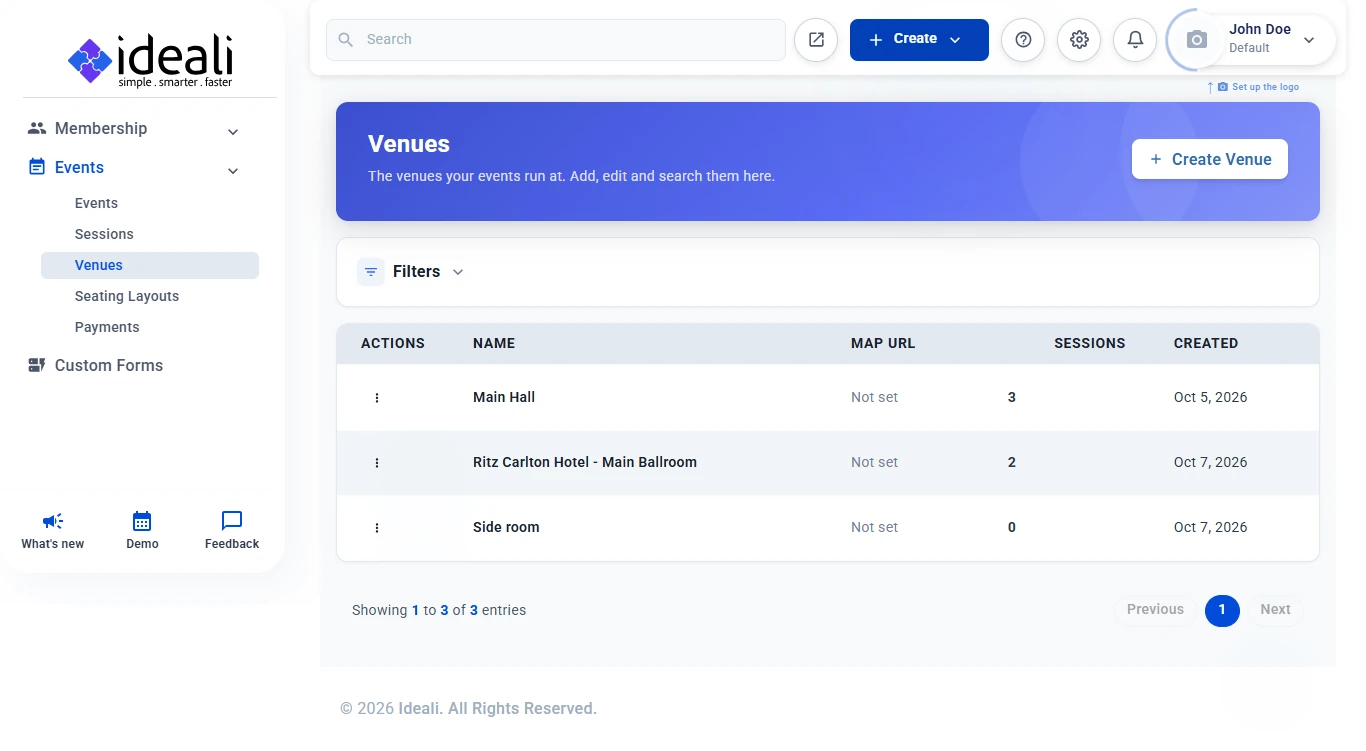Expand the Membership menu chevron

233,132
